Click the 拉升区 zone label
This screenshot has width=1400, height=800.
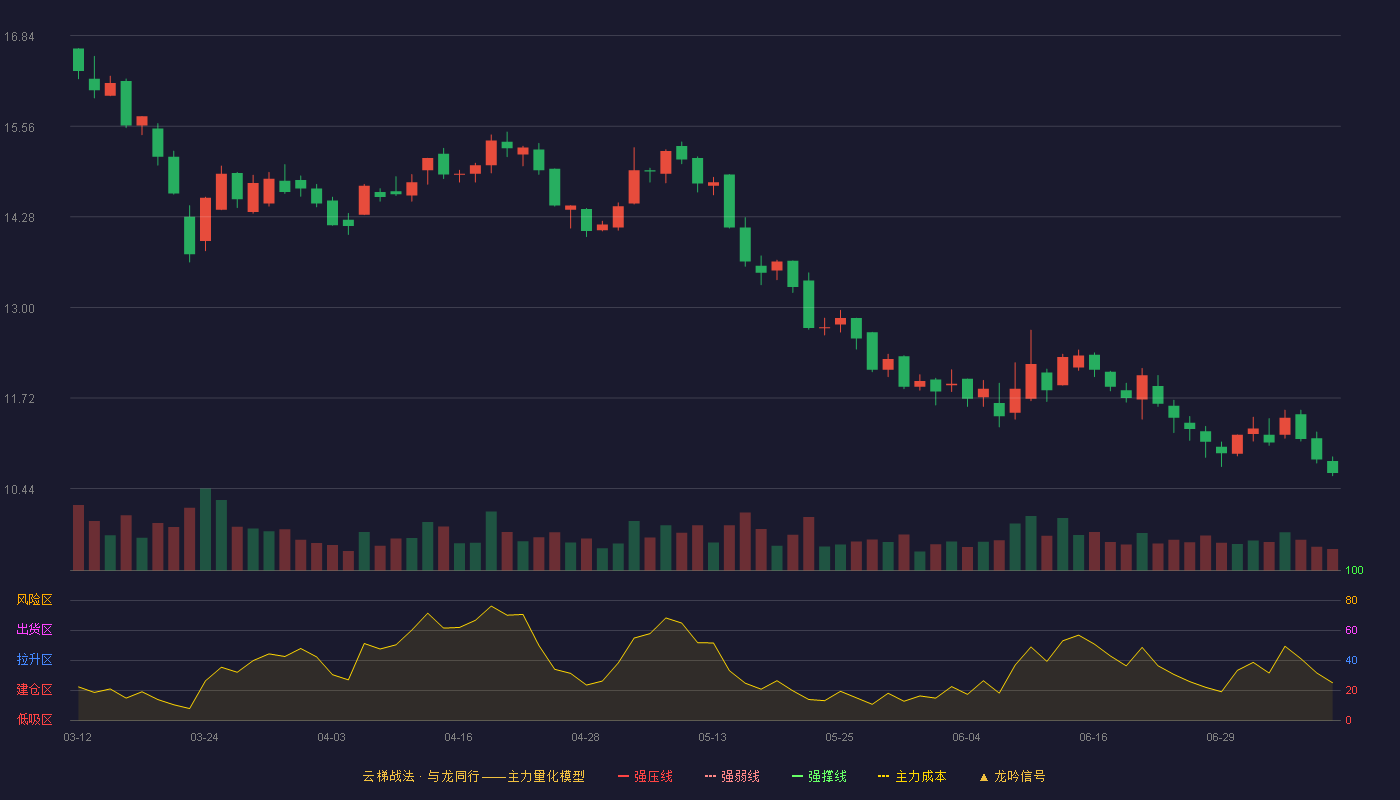(34, 660)
